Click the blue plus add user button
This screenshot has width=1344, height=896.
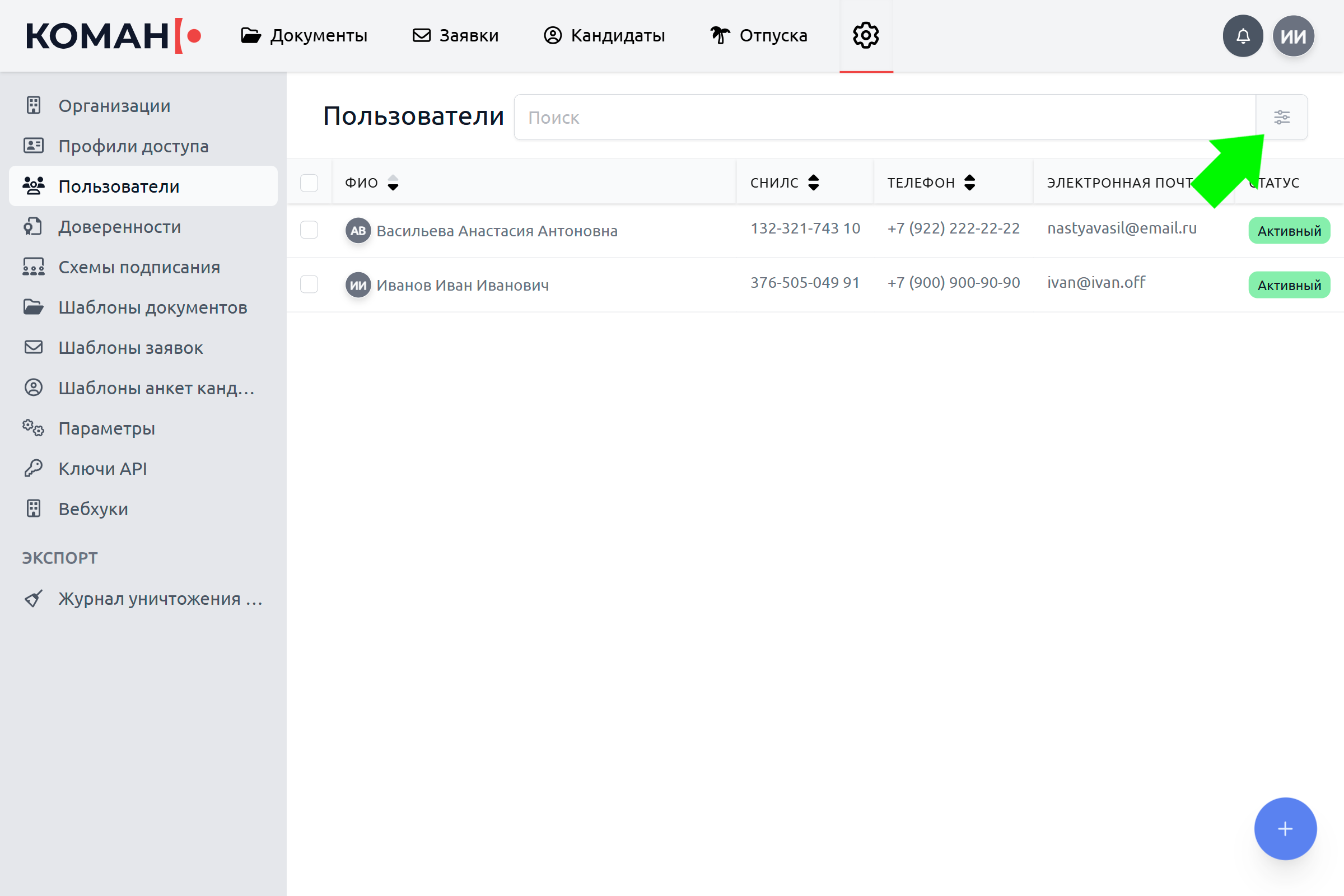click(x=1285, y=829)
